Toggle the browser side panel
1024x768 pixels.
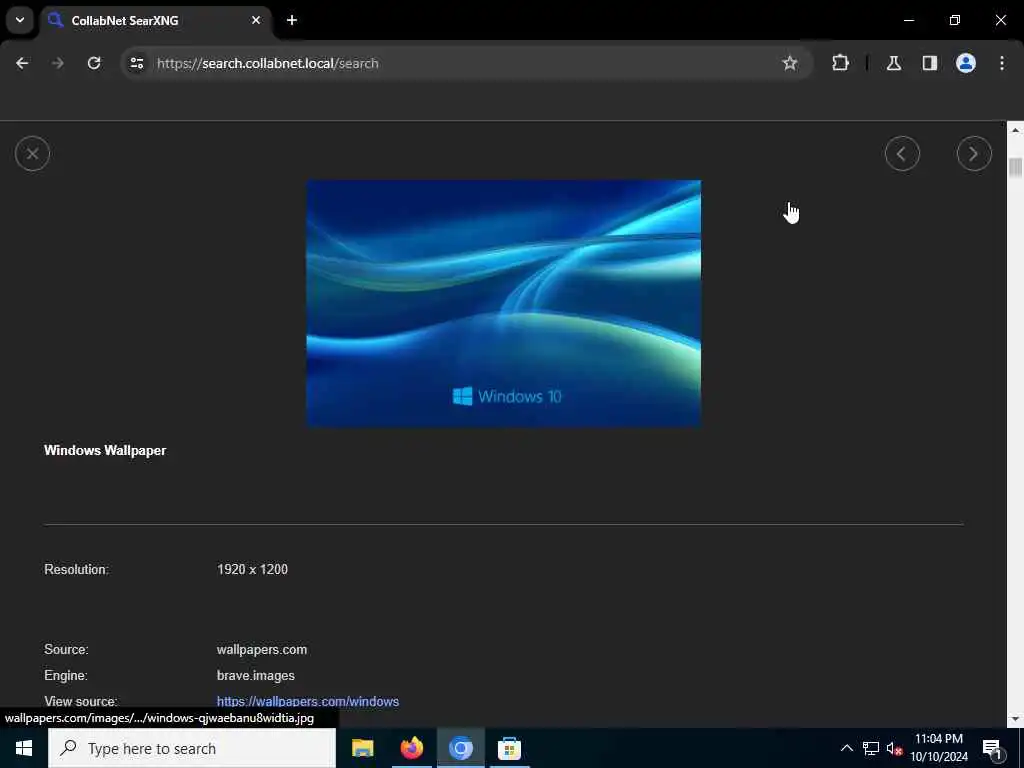pyautogui.click(x=929, y=63)
